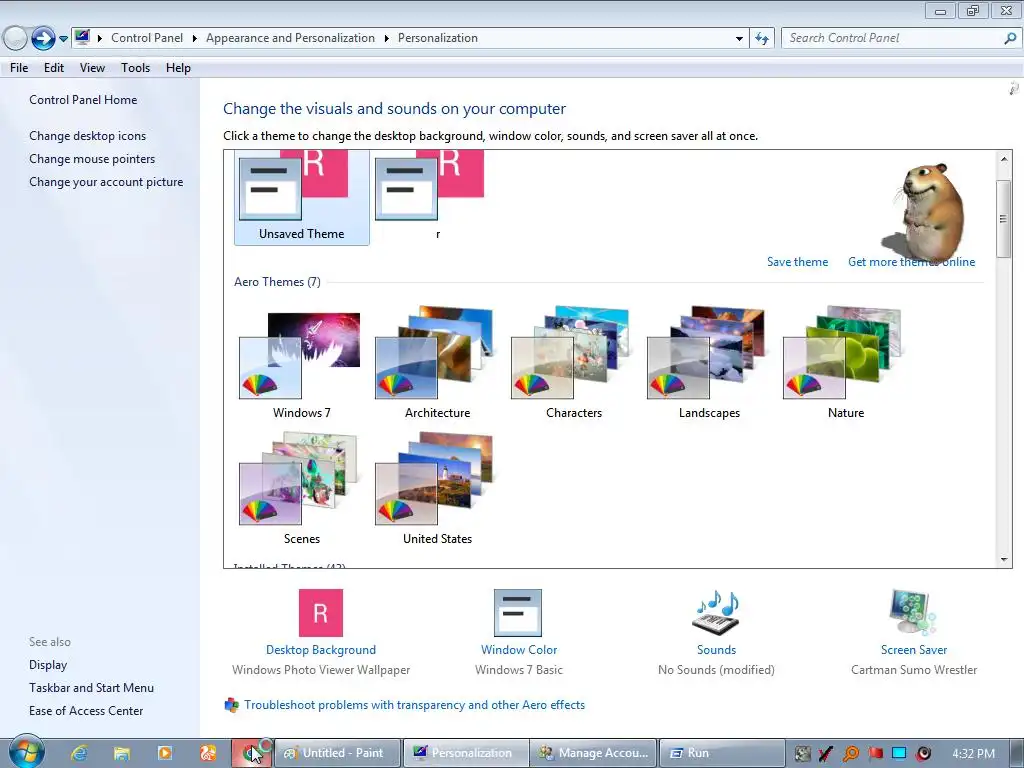Click the orange magnifier tray icon
Image resolution: width=1024 pixels, height=768 pixels.
[850, 754]
